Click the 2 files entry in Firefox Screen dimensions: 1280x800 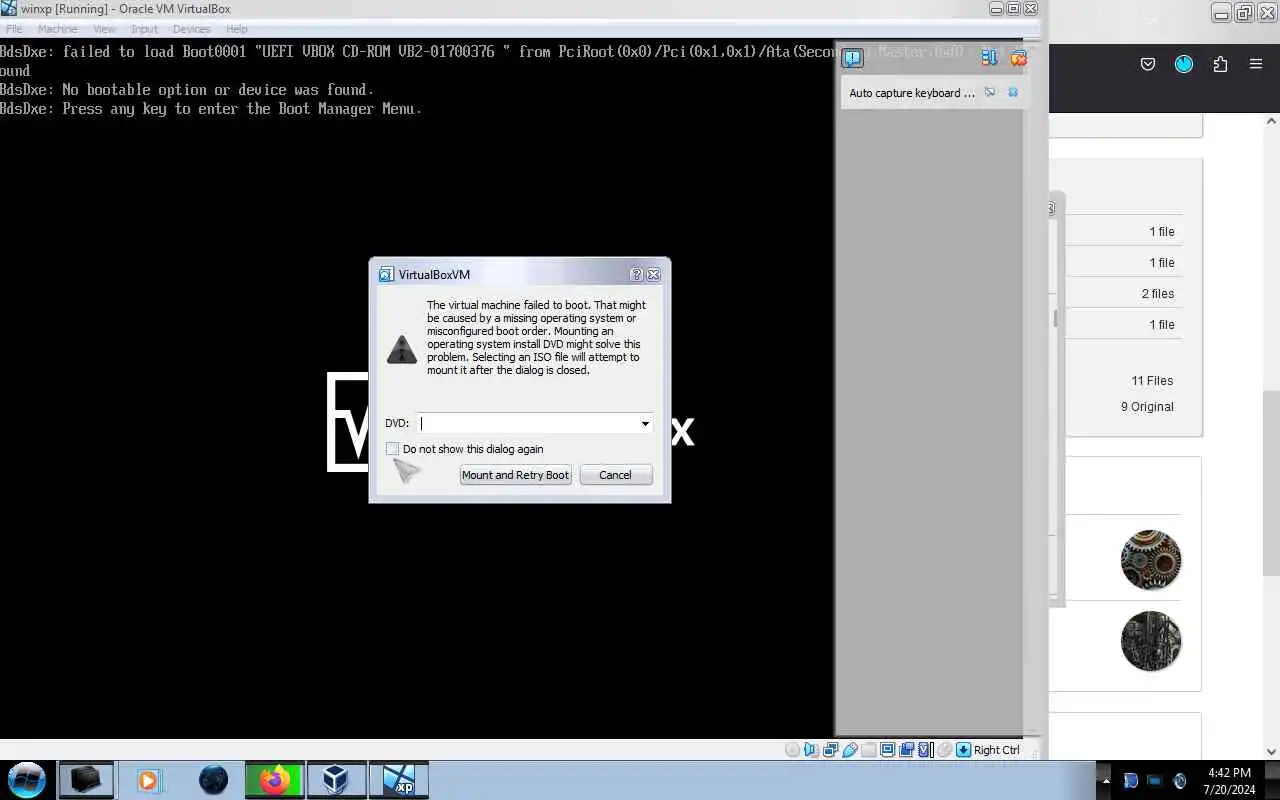pos(1158,294)
